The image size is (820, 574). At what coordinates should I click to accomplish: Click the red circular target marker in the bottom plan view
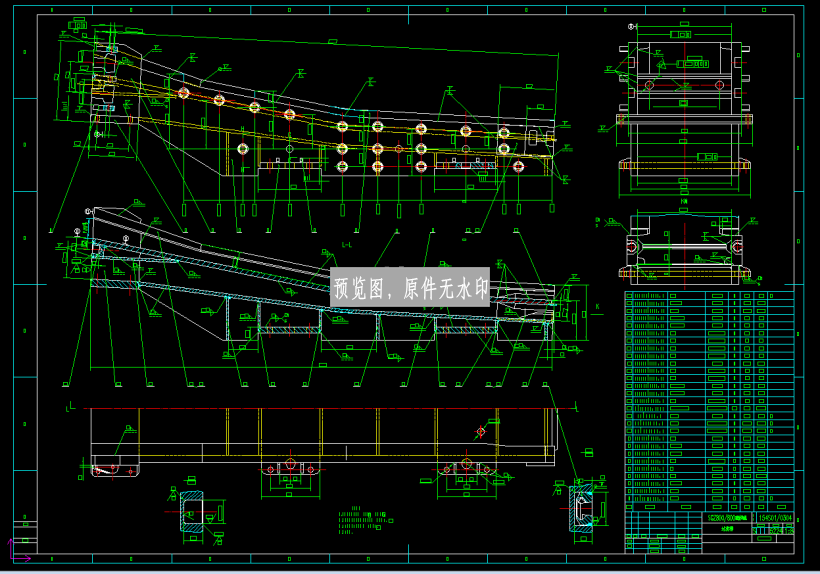(x=481, y=432)
